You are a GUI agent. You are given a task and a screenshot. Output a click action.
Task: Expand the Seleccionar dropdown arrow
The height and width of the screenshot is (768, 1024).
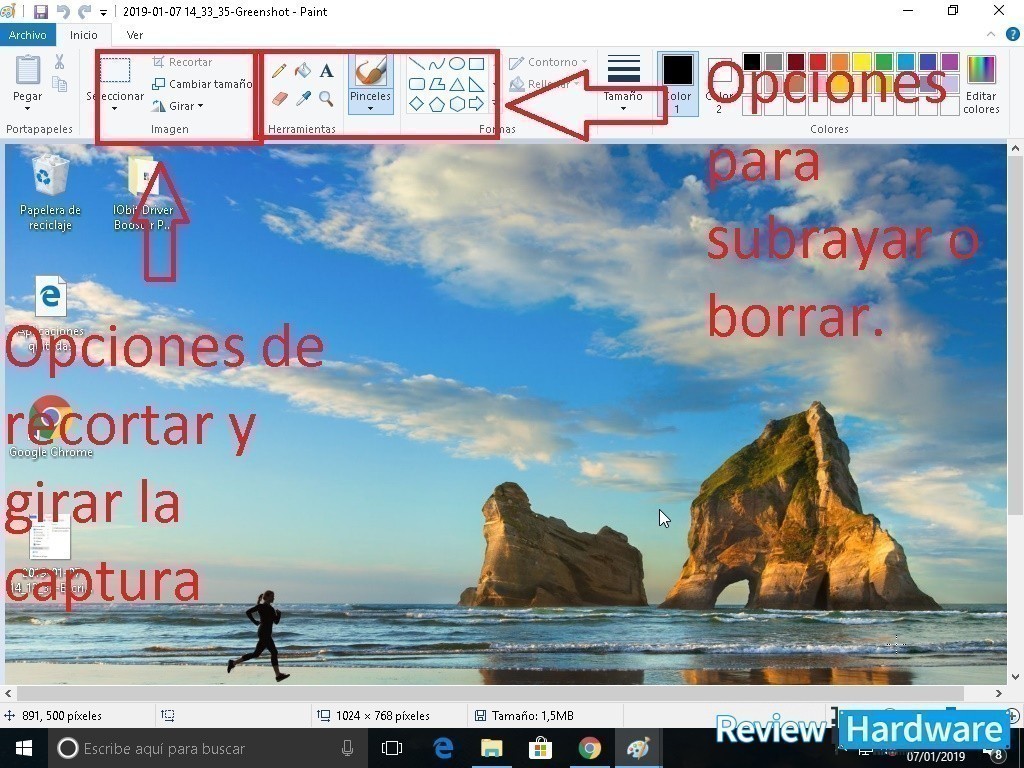tap(115, 108)
